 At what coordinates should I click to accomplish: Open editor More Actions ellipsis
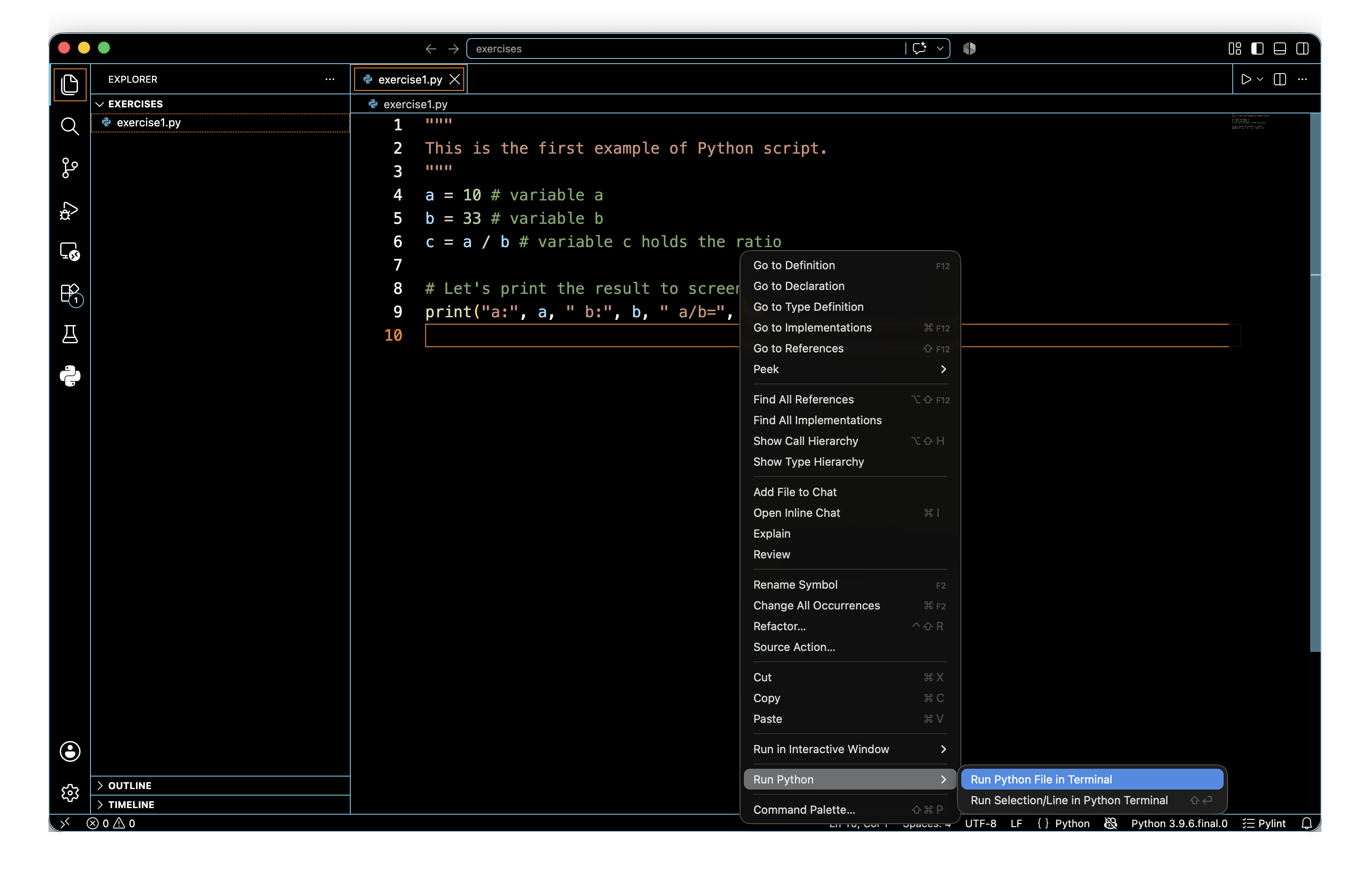(x=1302, y=79)
